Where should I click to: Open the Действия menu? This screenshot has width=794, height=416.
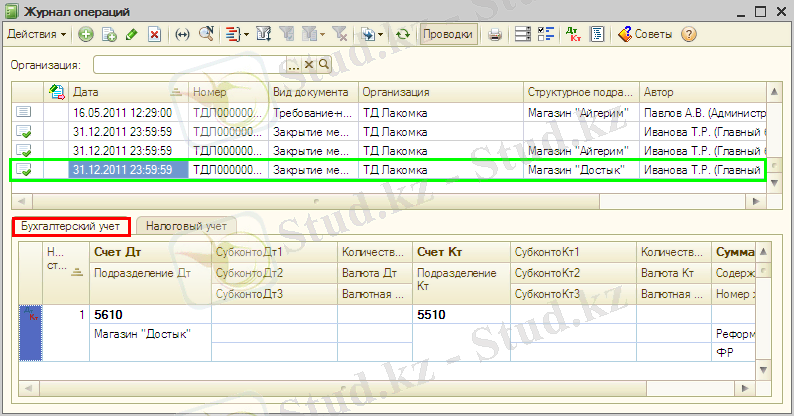click(x=36, y=34)
